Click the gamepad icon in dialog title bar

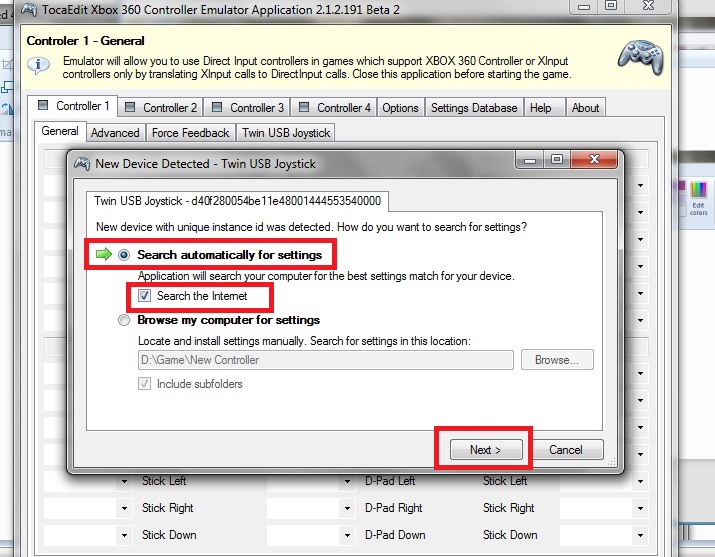click(82, 163)
